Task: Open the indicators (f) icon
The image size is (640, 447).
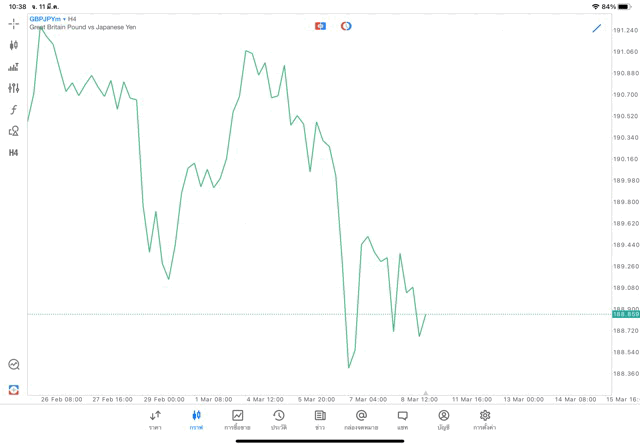Action: pyautogui.click(x=13, y=110)
